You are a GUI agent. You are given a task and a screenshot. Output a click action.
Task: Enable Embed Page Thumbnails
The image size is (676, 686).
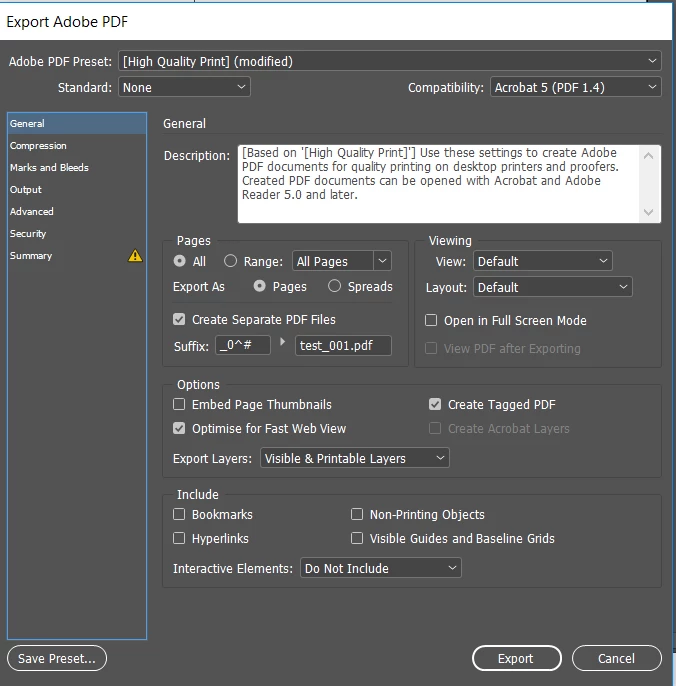click(179, 404)
